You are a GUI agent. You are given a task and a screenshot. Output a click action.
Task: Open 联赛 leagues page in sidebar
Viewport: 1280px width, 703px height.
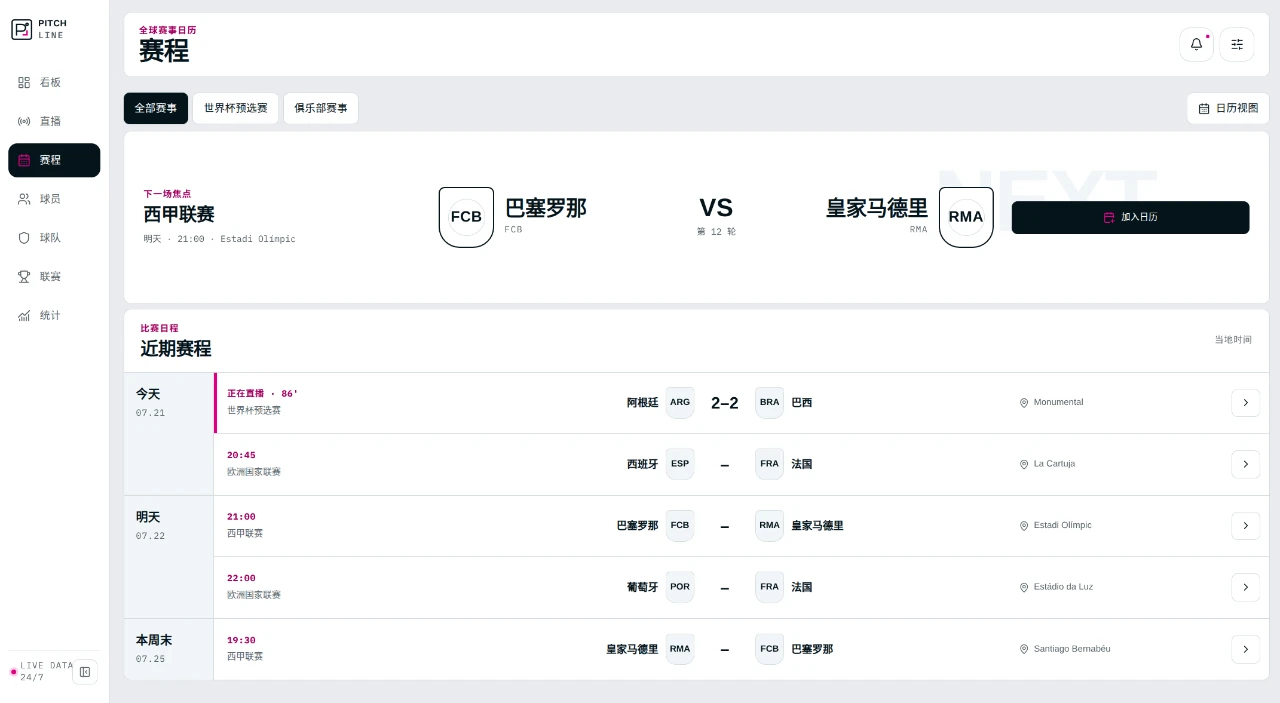pos(54,276)
